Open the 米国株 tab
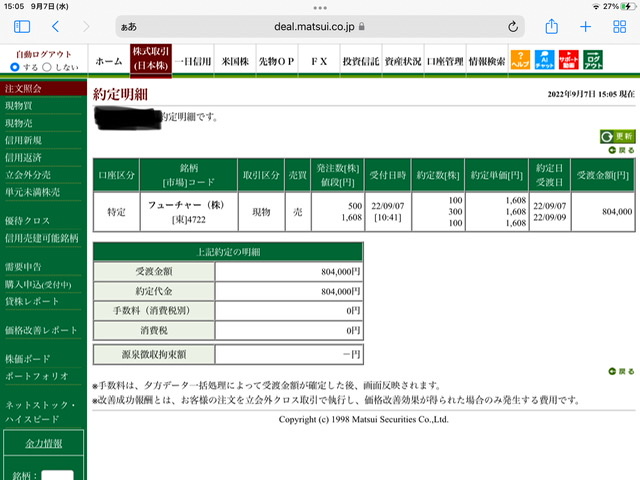The image size is (640, 480). coord(235,61)
